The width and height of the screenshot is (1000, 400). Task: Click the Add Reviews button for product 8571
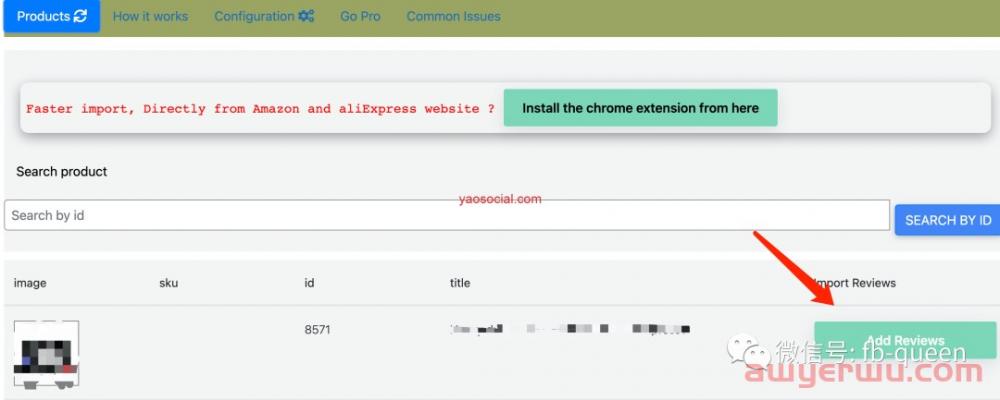click(905, 341)
